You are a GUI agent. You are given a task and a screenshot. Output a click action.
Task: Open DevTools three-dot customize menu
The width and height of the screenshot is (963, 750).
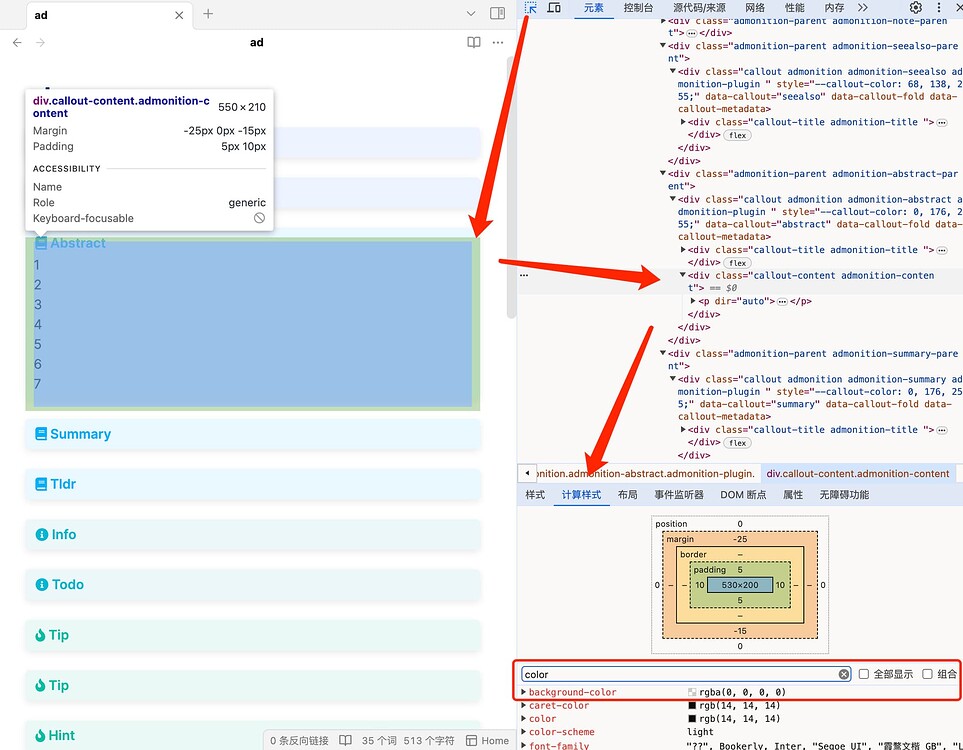pos(940,8)
